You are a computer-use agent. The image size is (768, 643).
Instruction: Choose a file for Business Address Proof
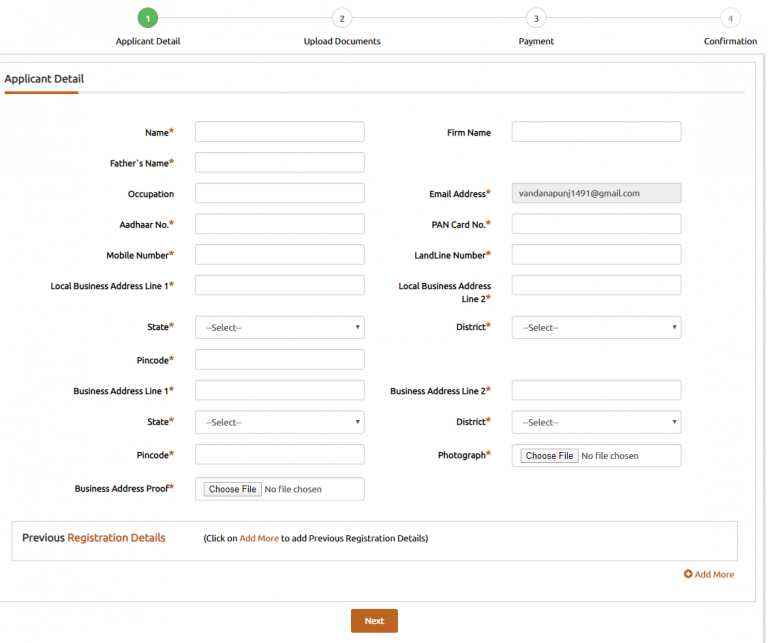click(x=232, y=489)
